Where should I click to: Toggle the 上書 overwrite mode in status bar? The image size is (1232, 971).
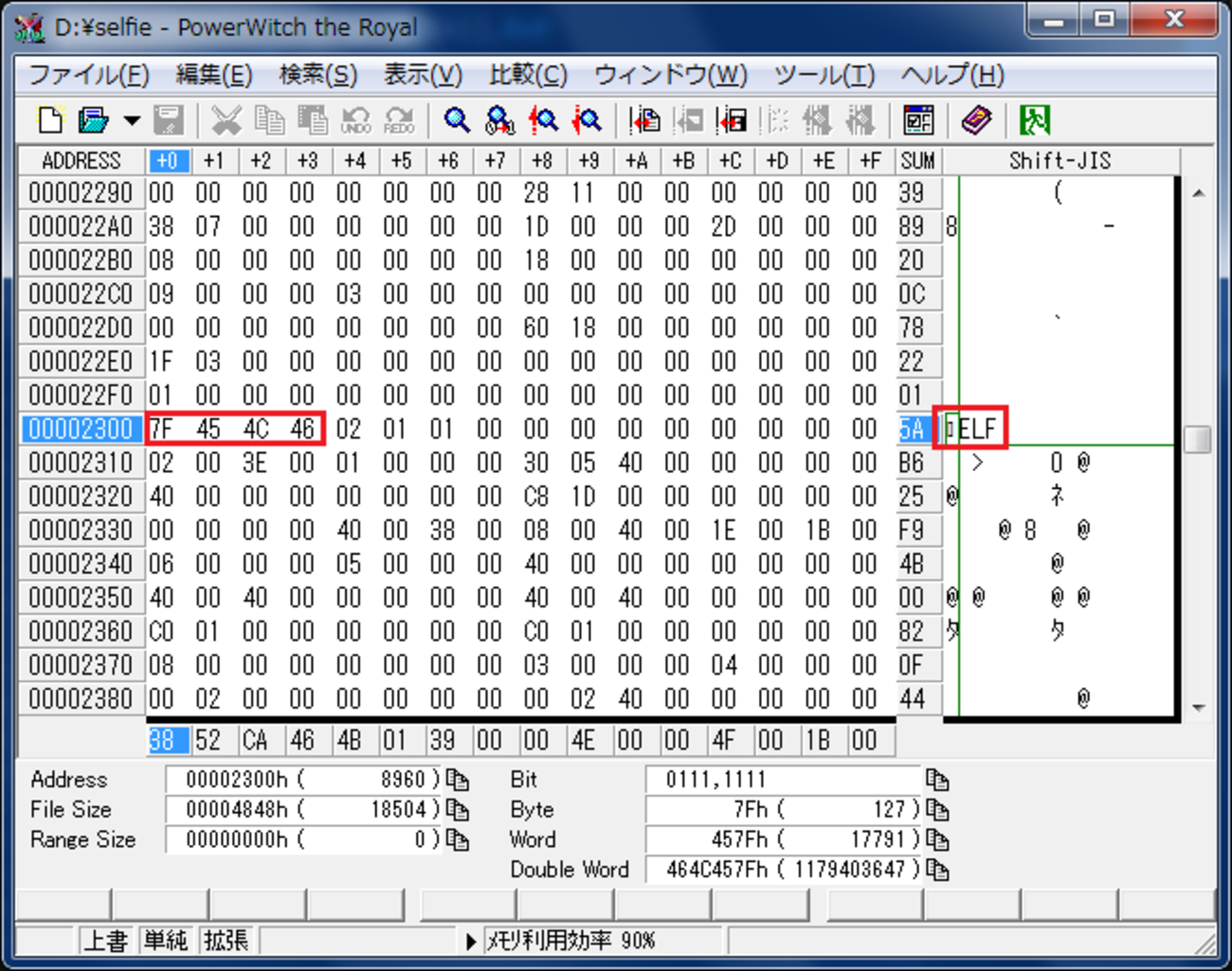pyautogui.click(x=105, y=941)
